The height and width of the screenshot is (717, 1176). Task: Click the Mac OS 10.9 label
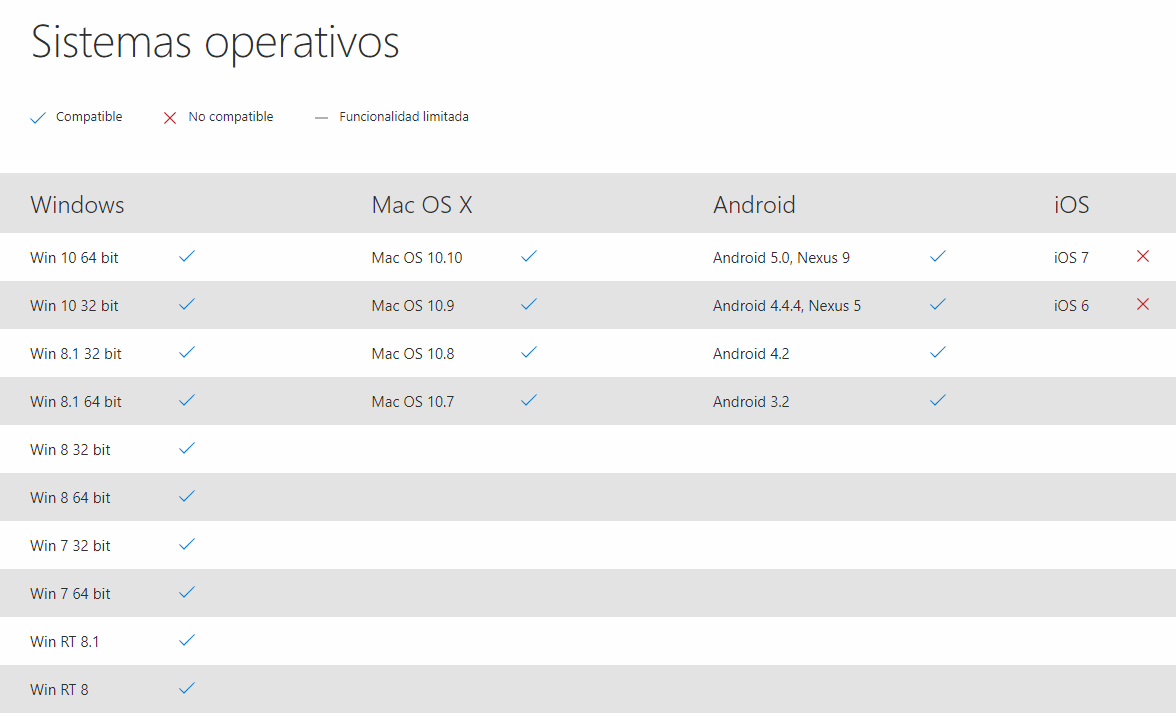pos(413,306)
